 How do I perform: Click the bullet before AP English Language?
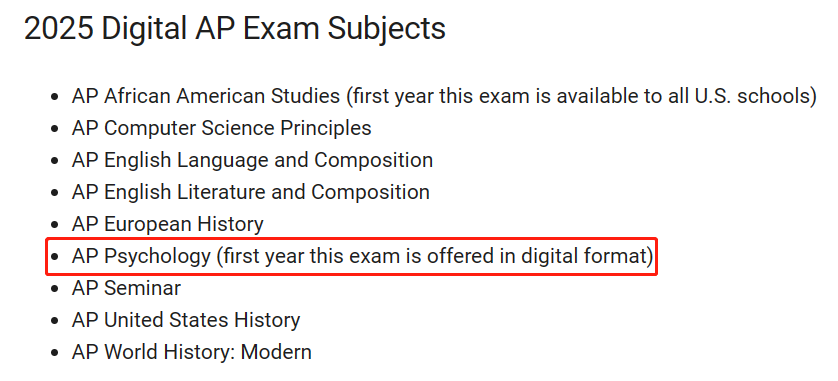point(54,162)
